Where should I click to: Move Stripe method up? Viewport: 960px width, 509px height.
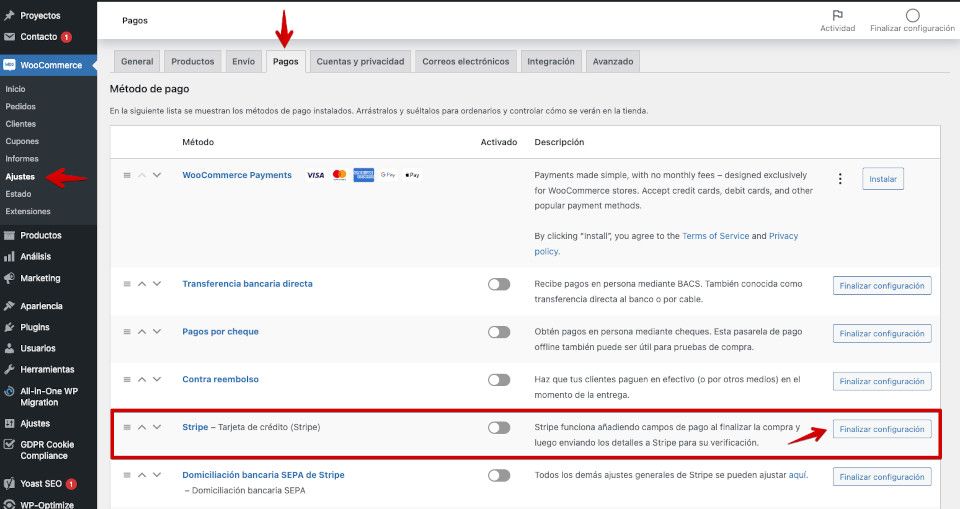coord(141,428)
